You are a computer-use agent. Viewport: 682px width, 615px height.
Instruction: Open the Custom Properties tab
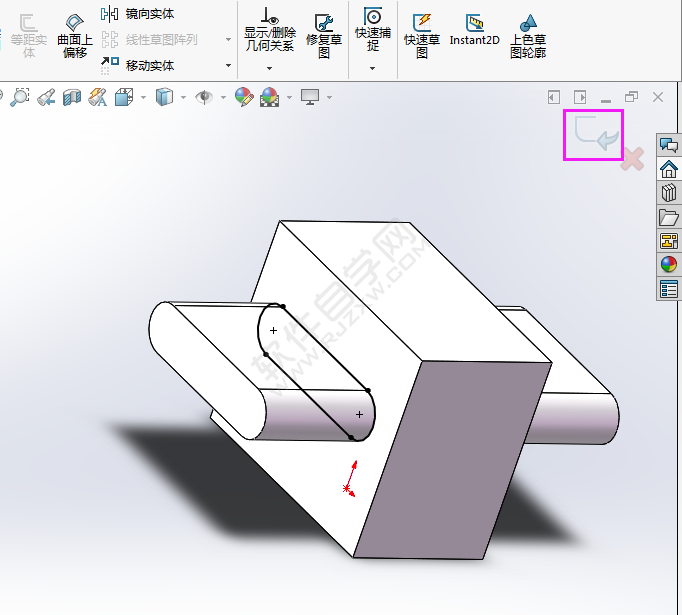point(669,289)
